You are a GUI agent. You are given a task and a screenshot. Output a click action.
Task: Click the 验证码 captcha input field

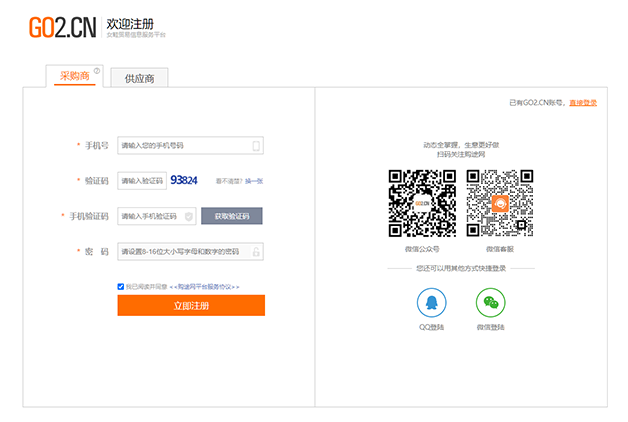click(x=141, y=181)
